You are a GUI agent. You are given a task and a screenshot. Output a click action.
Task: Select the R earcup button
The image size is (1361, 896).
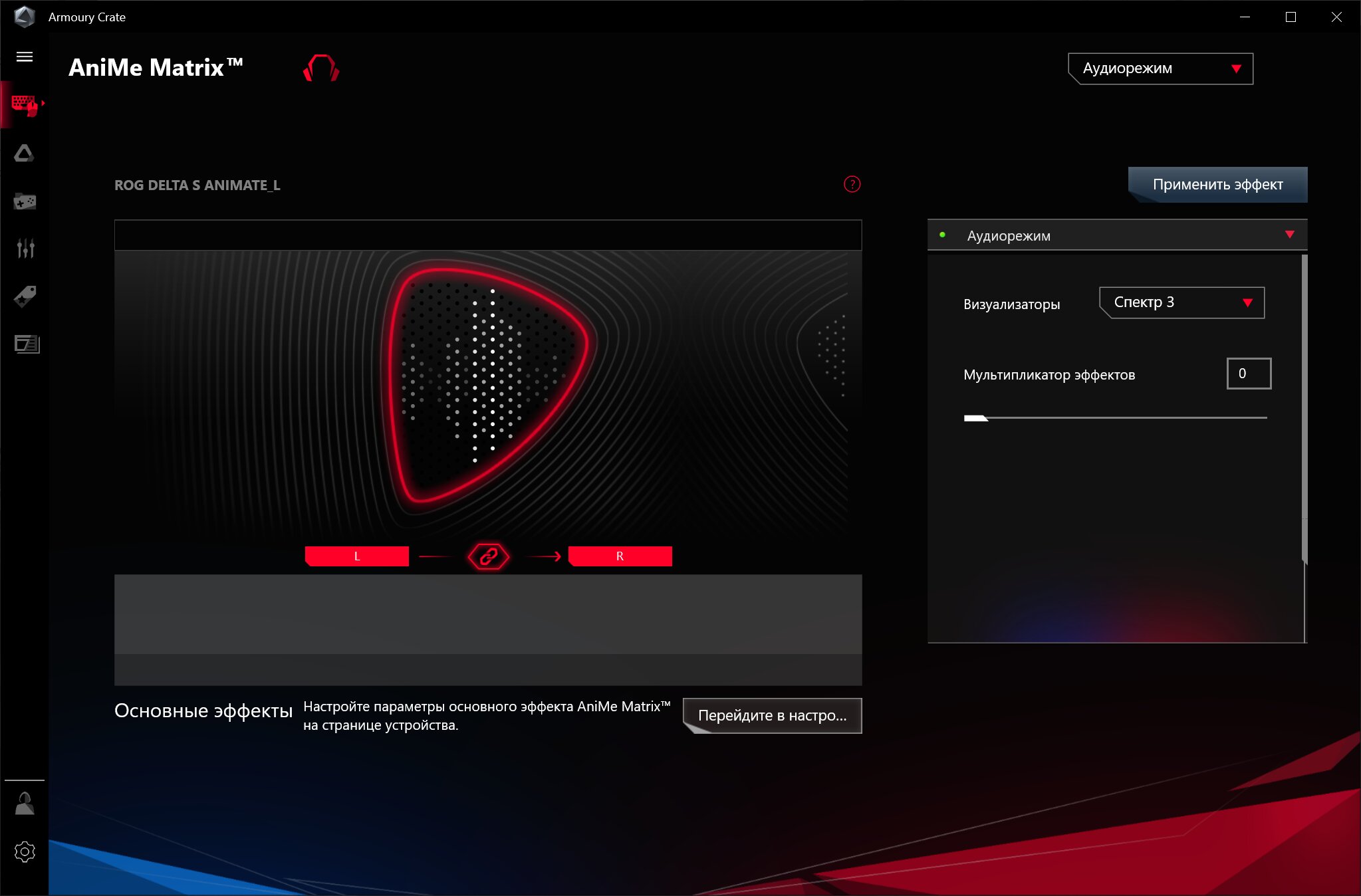[x=620, y=556]
